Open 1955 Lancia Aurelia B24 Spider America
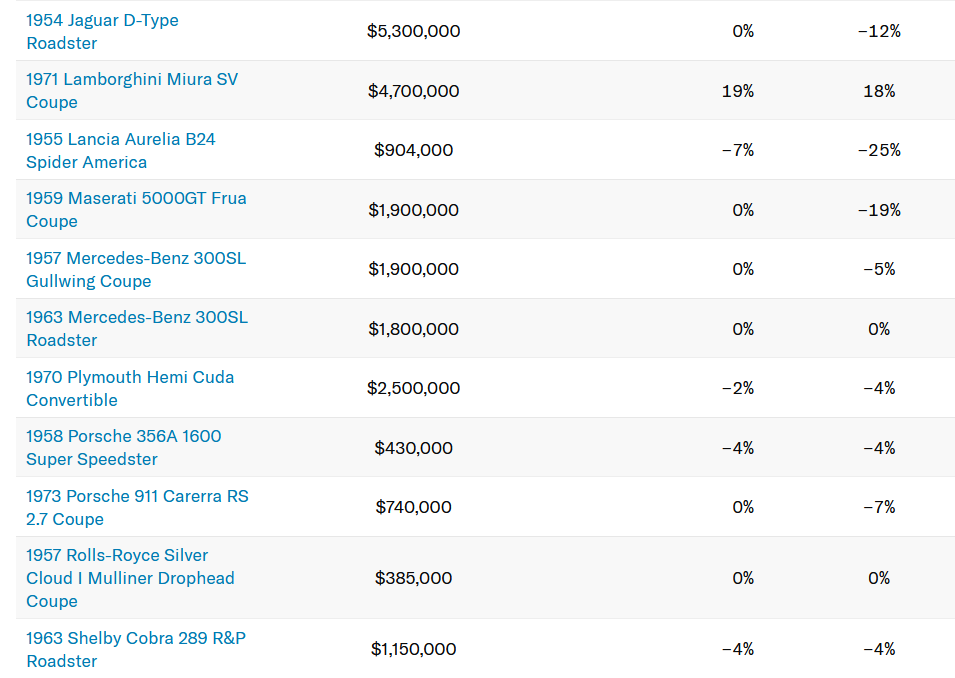 pyautogui.click(x=120, y=139)
